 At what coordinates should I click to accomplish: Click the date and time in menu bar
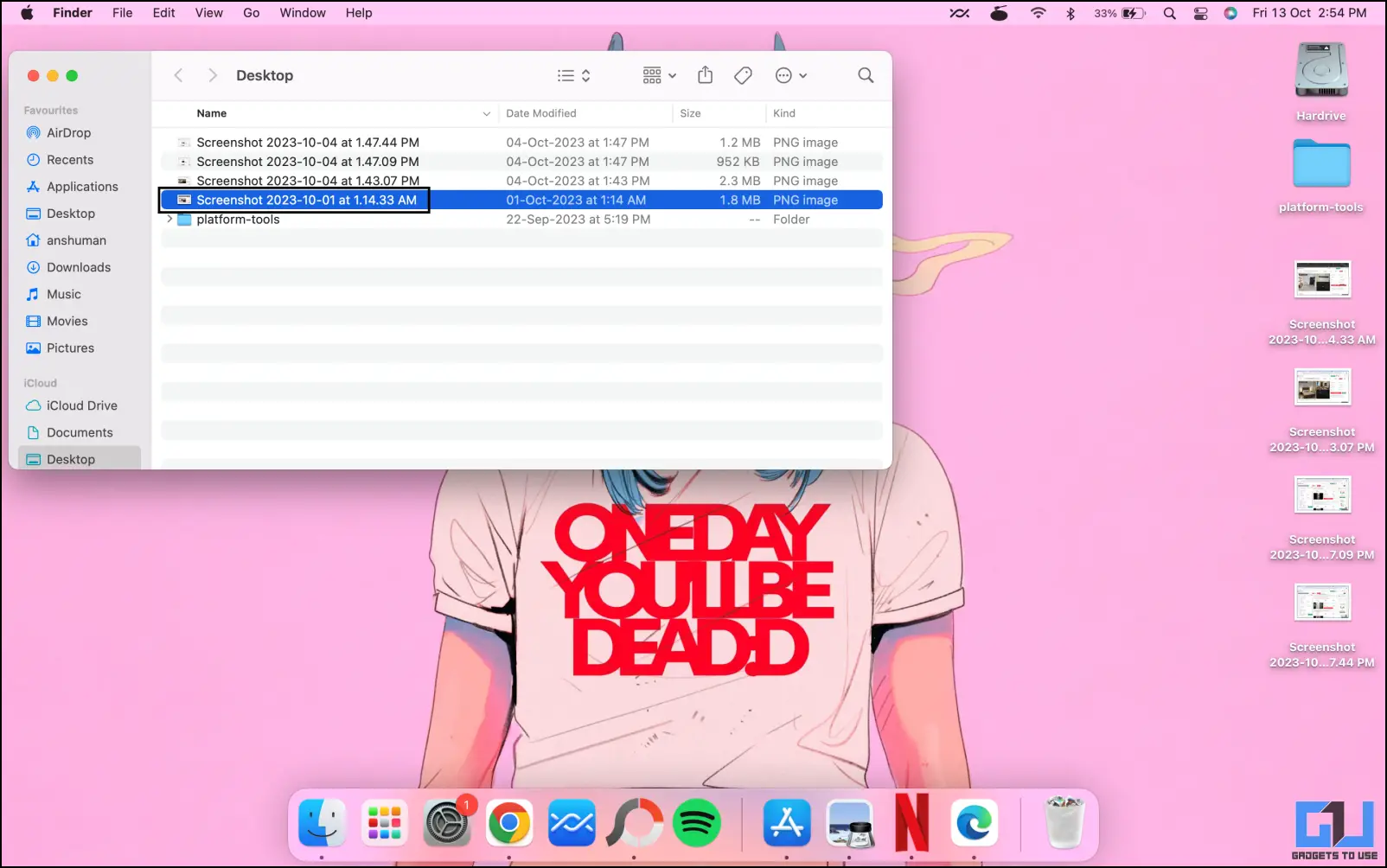point(1309,13)
